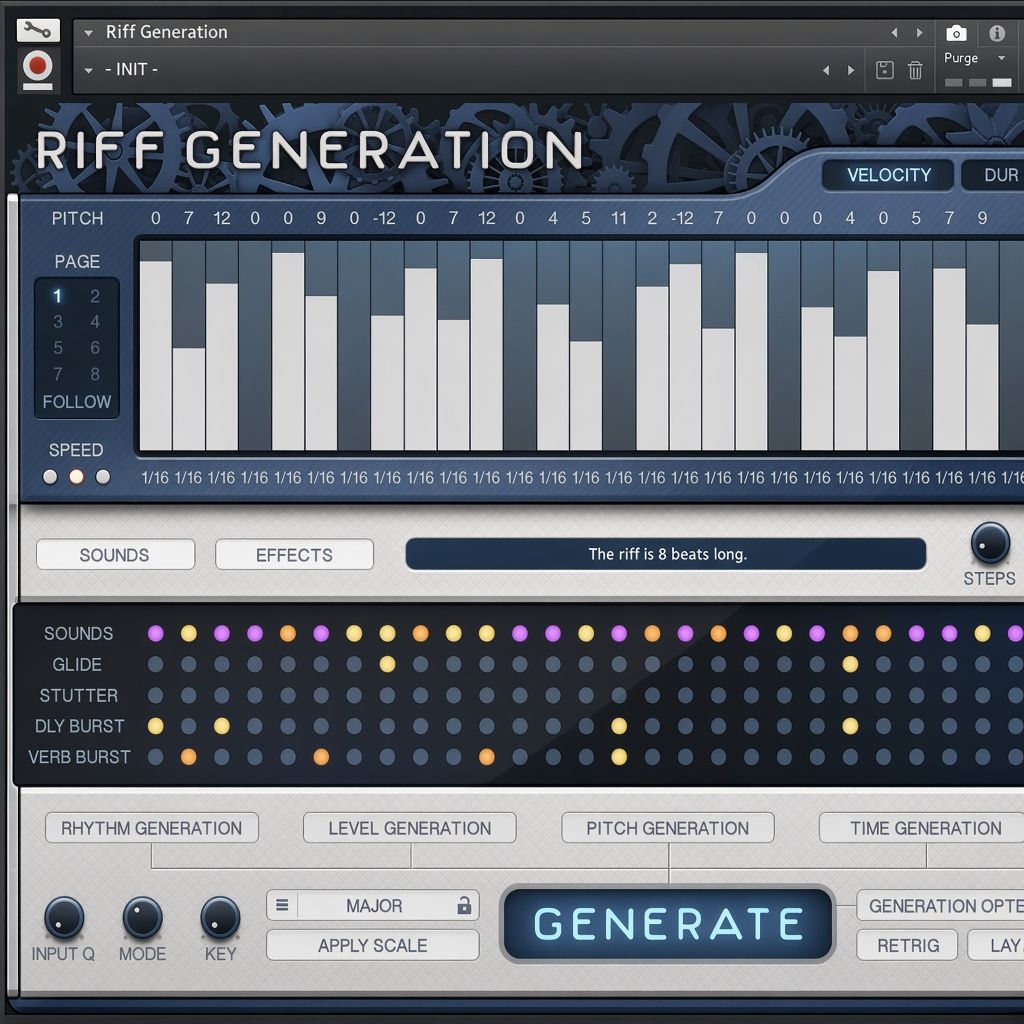Select the third SPEED radio dot
The image size is (1024, 1024).
(103, 477)
